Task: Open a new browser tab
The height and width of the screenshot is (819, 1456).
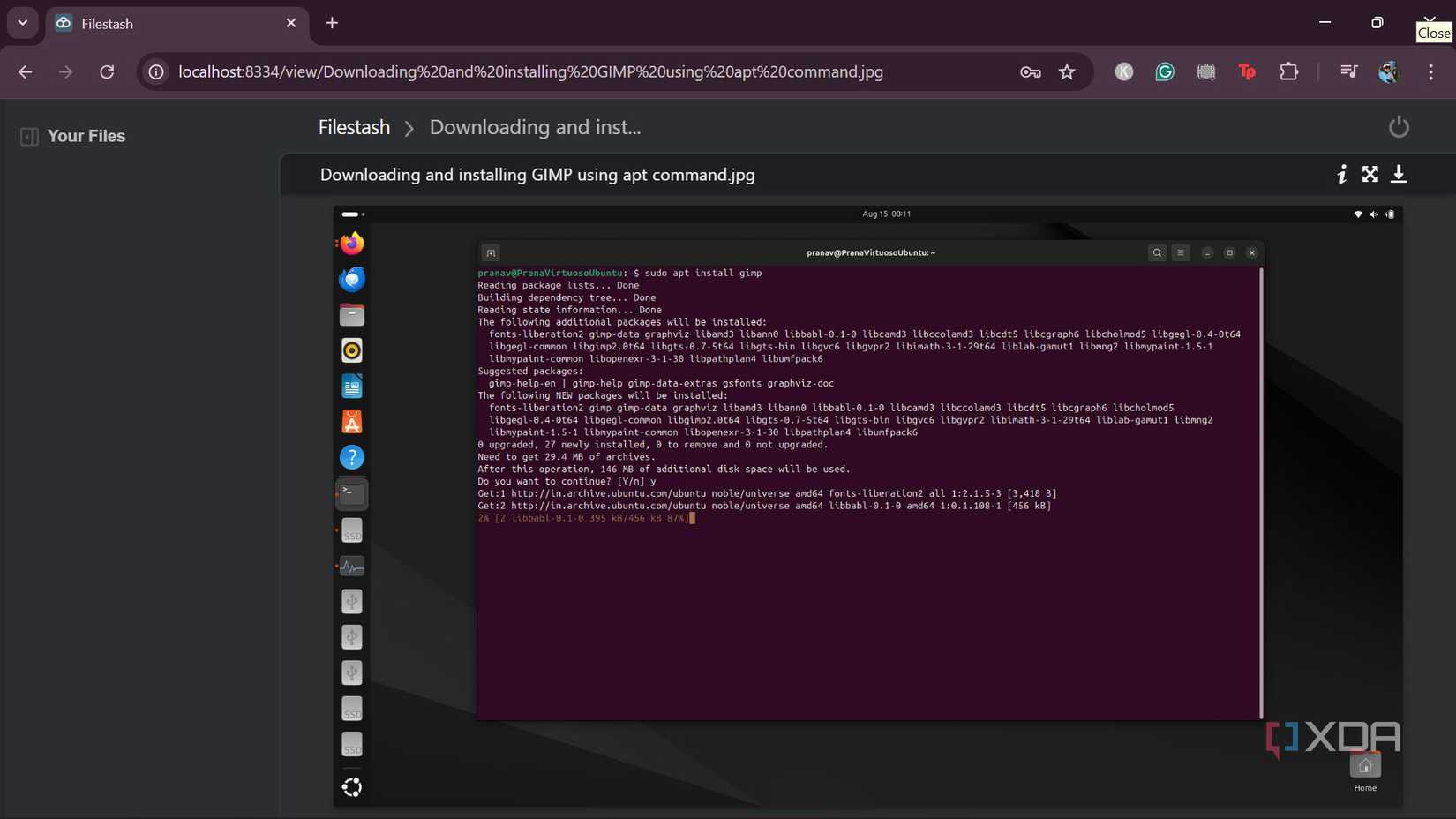Action: click(332, 24)
